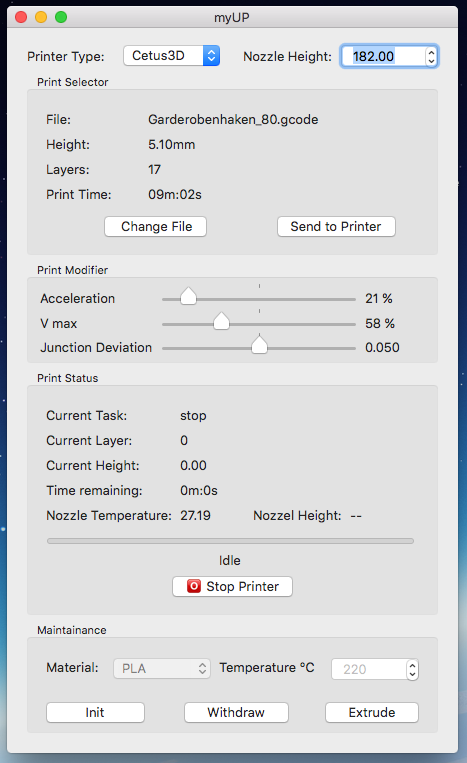Viewport: 467px width, 763px height.
Task: Click the Junction Deviation slider handle
Action: [x=259, y=345]
